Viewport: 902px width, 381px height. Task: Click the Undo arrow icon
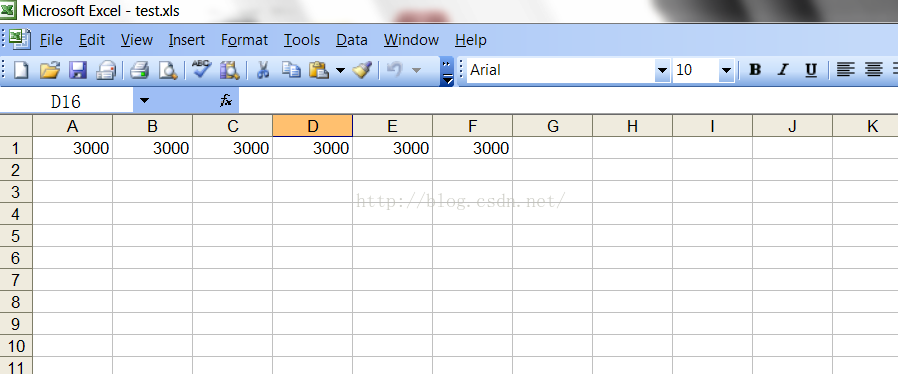[395, 70]
